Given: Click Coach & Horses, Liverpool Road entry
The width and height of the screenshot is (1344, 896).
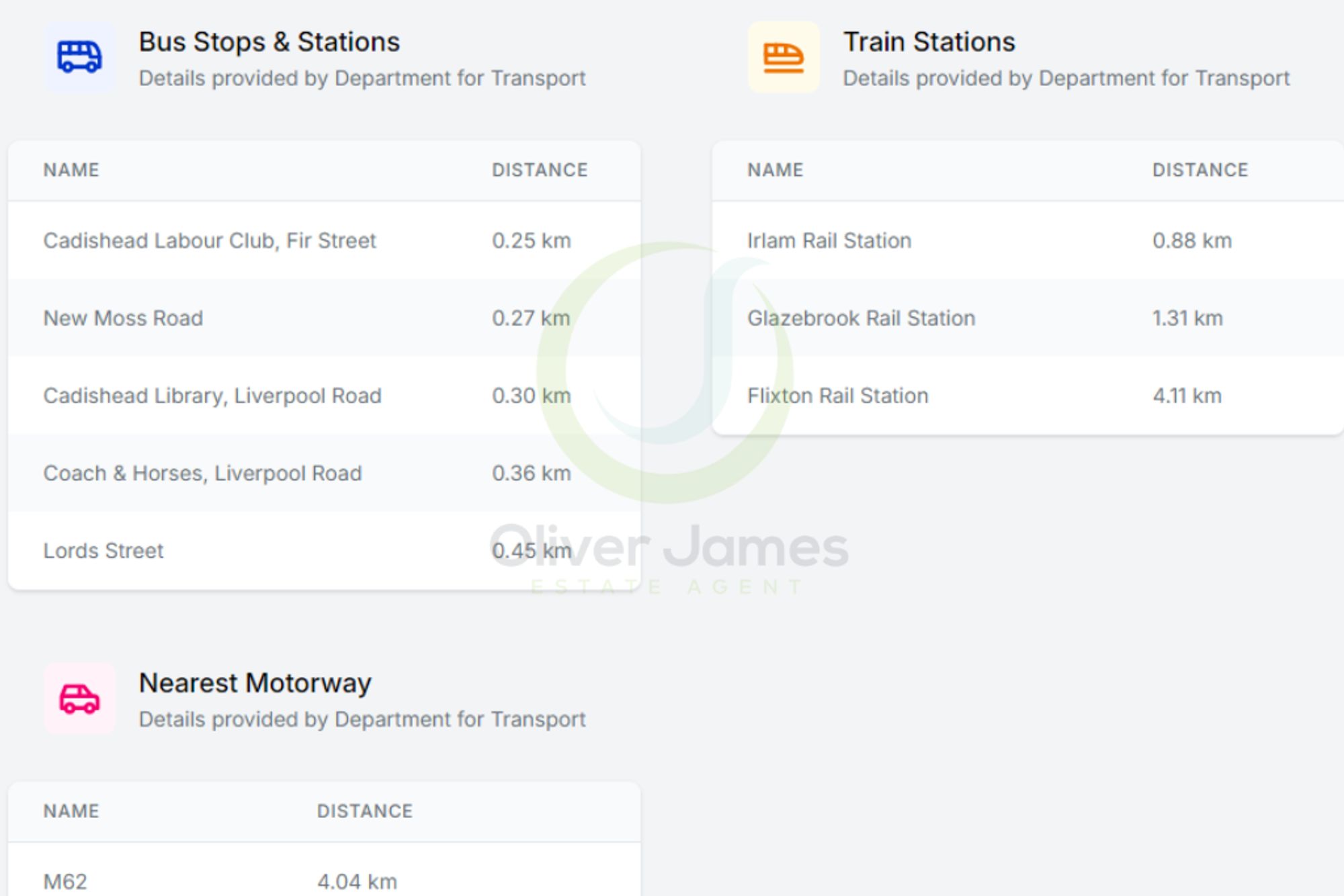Looking at the screenshot, I should 202,473.
